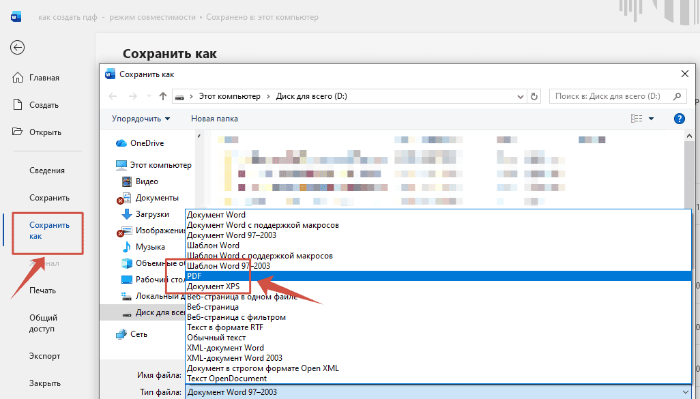Screen dimensions: 700x399
Task: Open the view options dropdown arrow
Action: [x=651, y=119]
